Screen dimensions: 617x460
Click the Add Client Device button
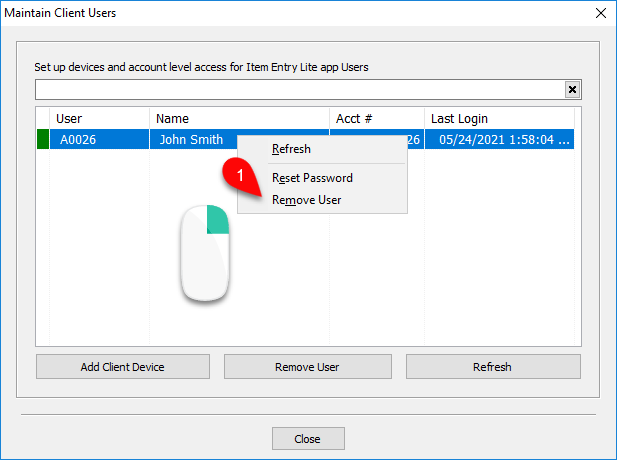click(123, 367)
